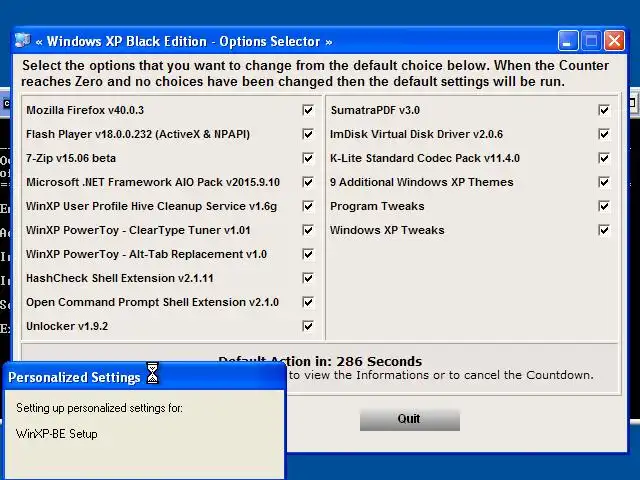This screenshot has width=640, height=480.
Task: Uncheck Microsoft .NET Framework AIO Pack checkbox
Action: click(308, 182)
